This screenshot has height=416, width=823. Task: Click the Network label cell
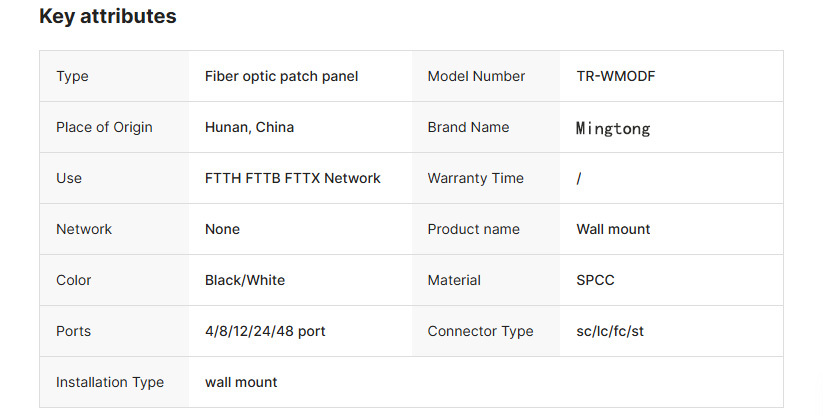click(82, 229)
